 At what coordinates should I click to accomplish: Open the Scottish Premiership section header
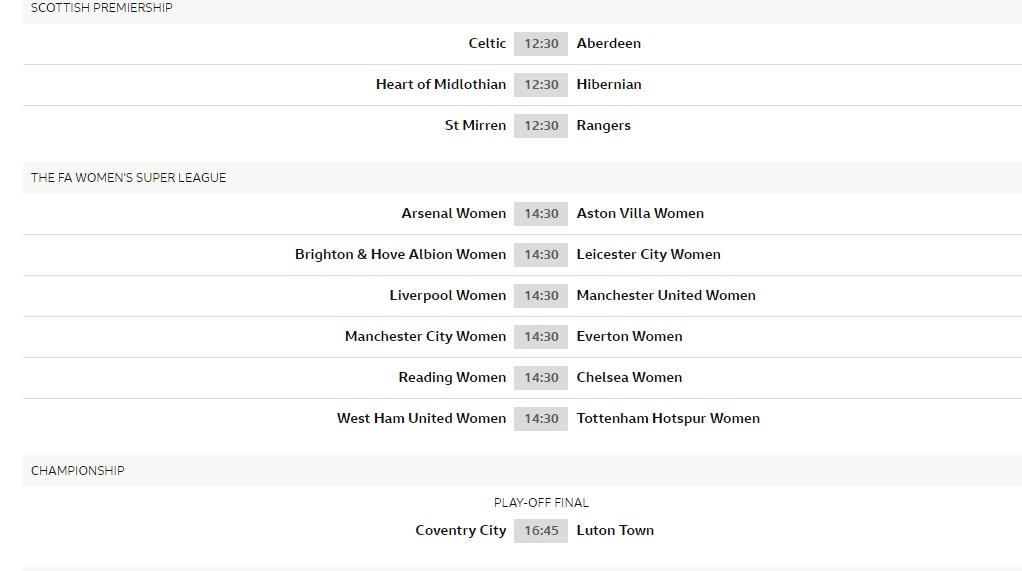pyautogui.click(x=101, y=8)
